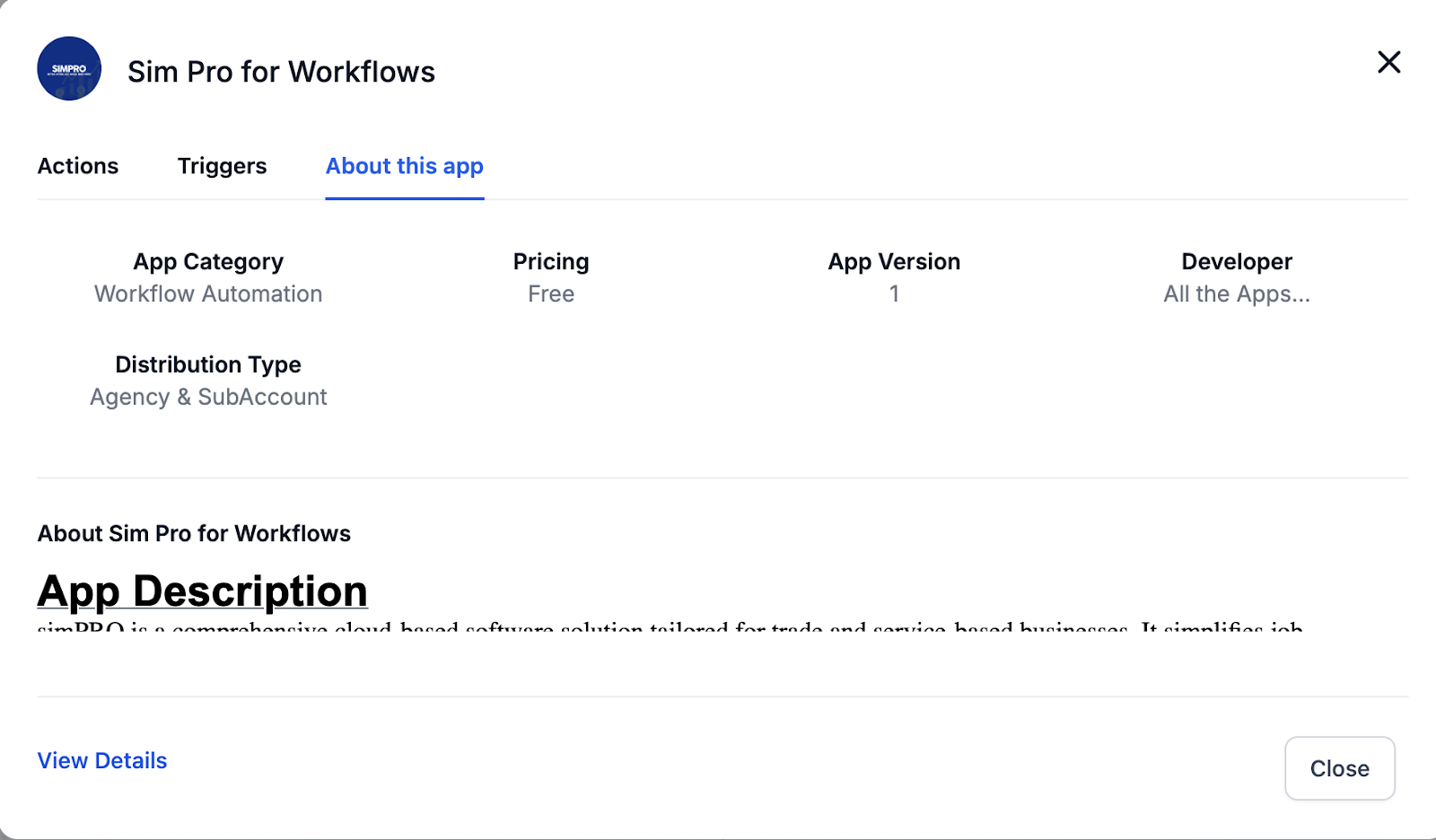The height and width of the screenshot is (840, 1436).
Task: Click the underlined App Description heading
Action: tap(203, 591)
